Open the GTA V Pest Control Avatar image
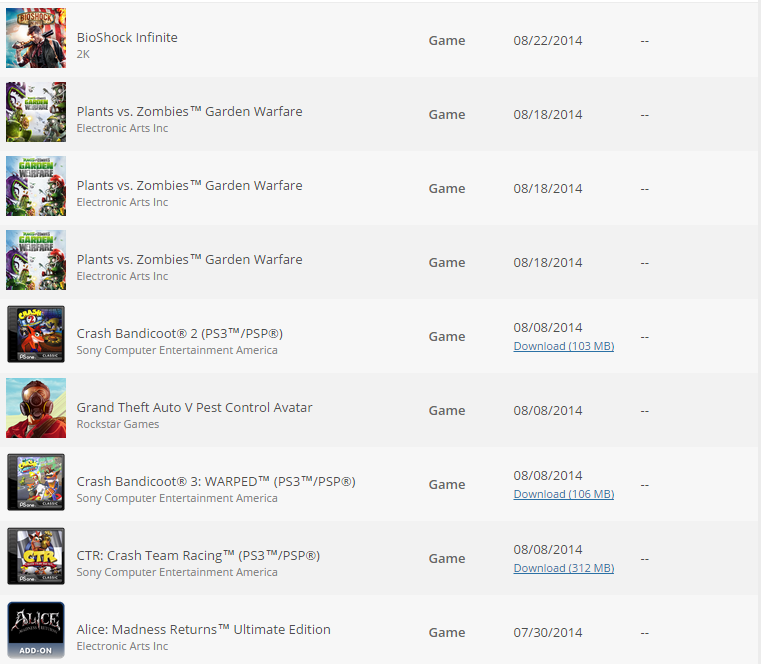 coord(36,408)
